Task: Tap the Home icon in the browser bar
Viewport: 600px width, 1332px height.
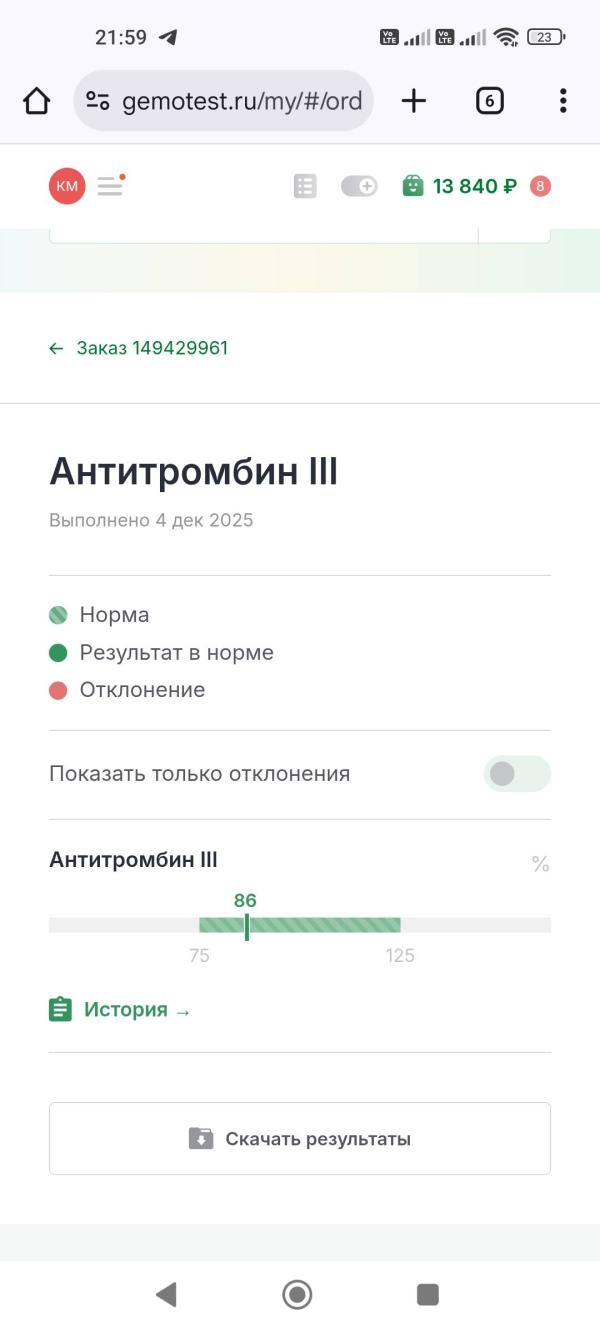Action: (36, 100)
